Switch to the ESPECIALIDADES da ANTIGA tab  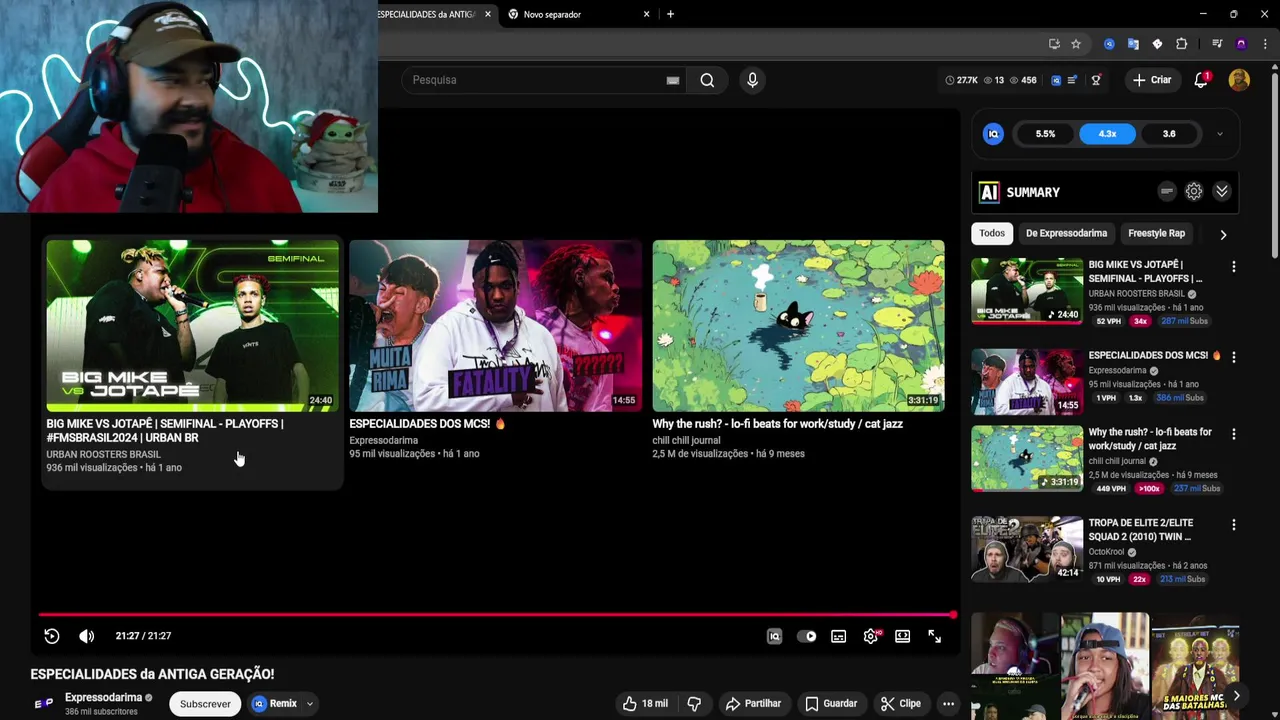(429, 14)
